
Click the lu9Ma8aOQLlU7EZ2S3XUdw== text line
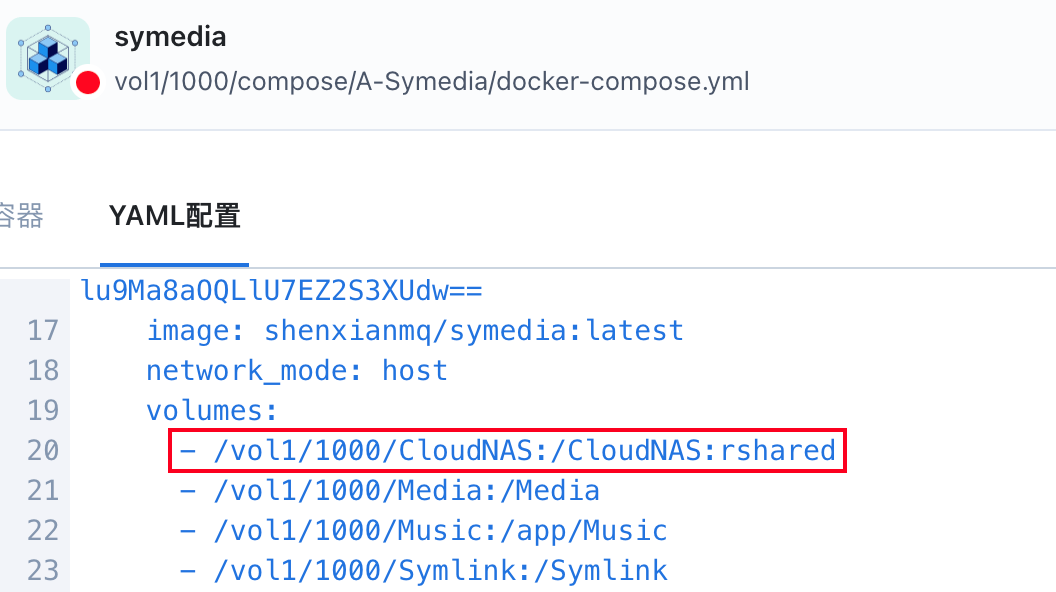282,291
